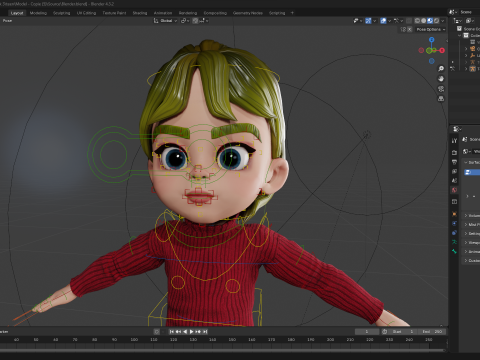Toggle X-Ray mode button
Screen dimensions: 480x360
point(409,21)
